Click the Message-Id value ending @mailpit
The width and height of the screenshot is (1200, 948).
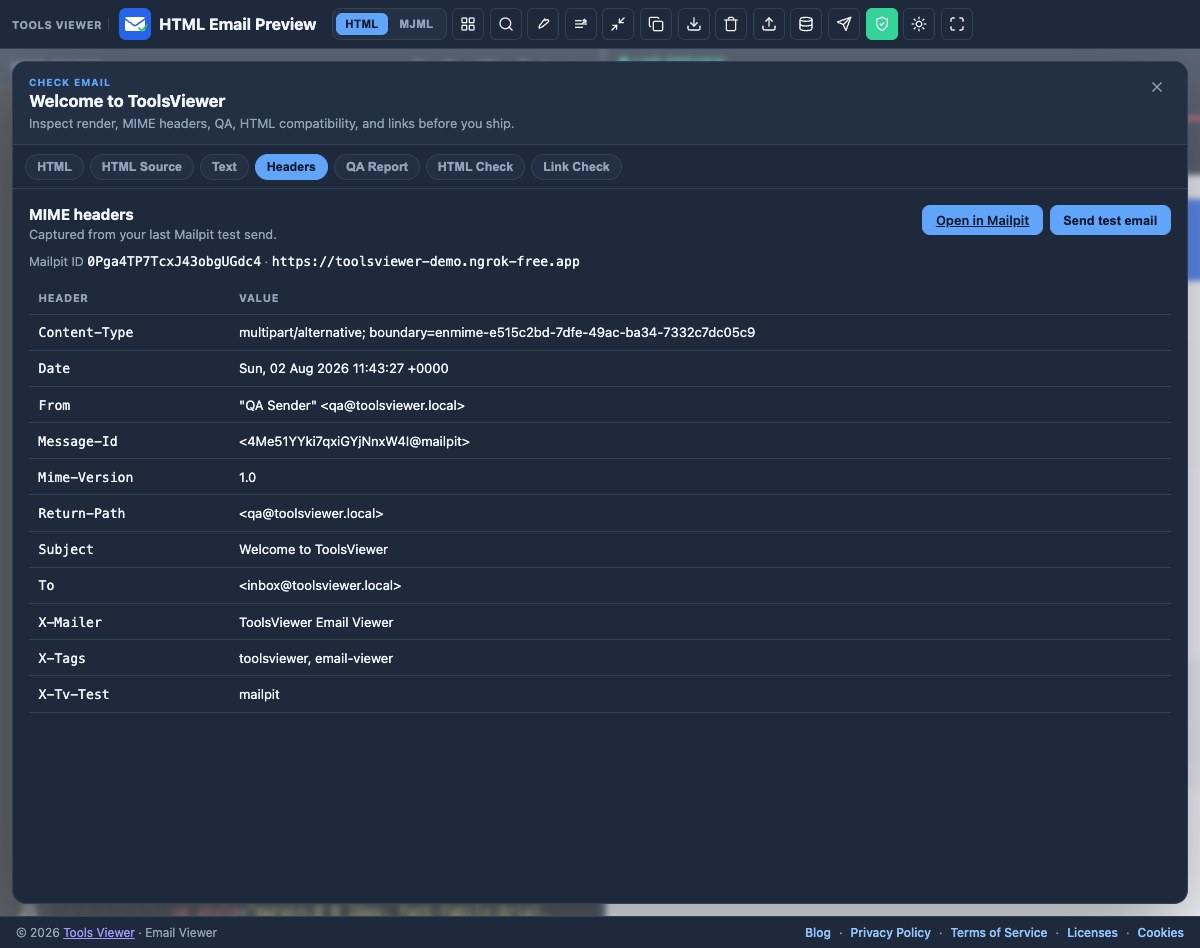(354, 441)
